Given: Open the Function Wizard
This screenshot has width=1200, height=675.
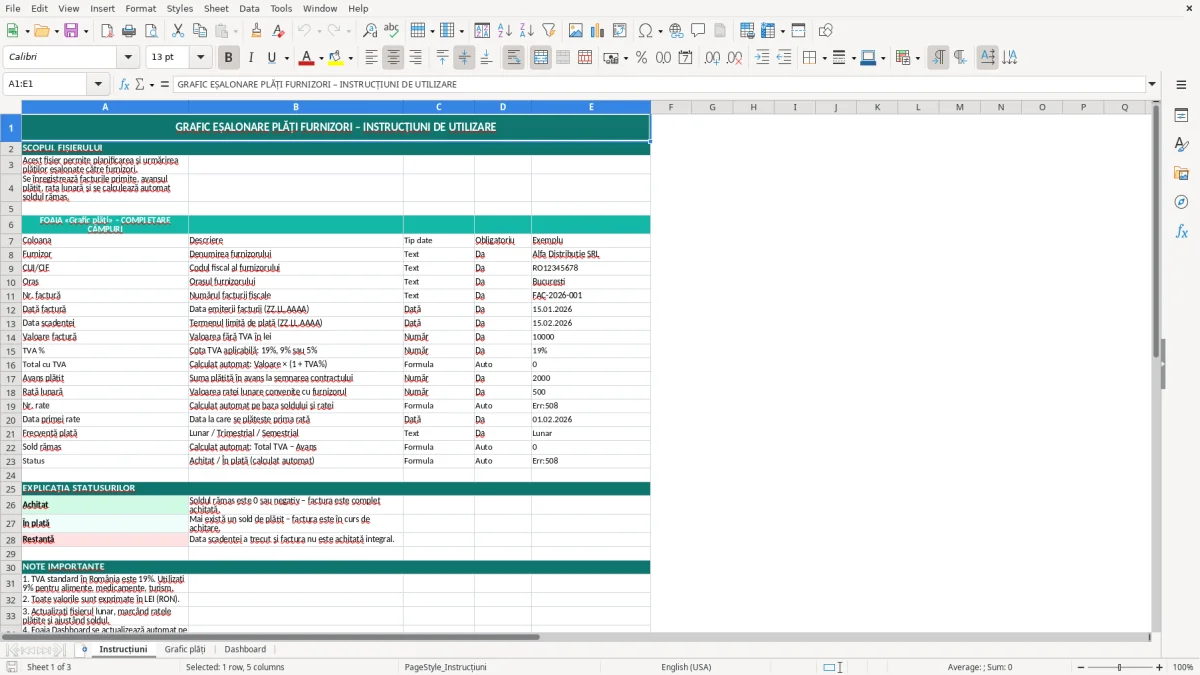Looking at the screenshot, I should [x=125, y=84].
